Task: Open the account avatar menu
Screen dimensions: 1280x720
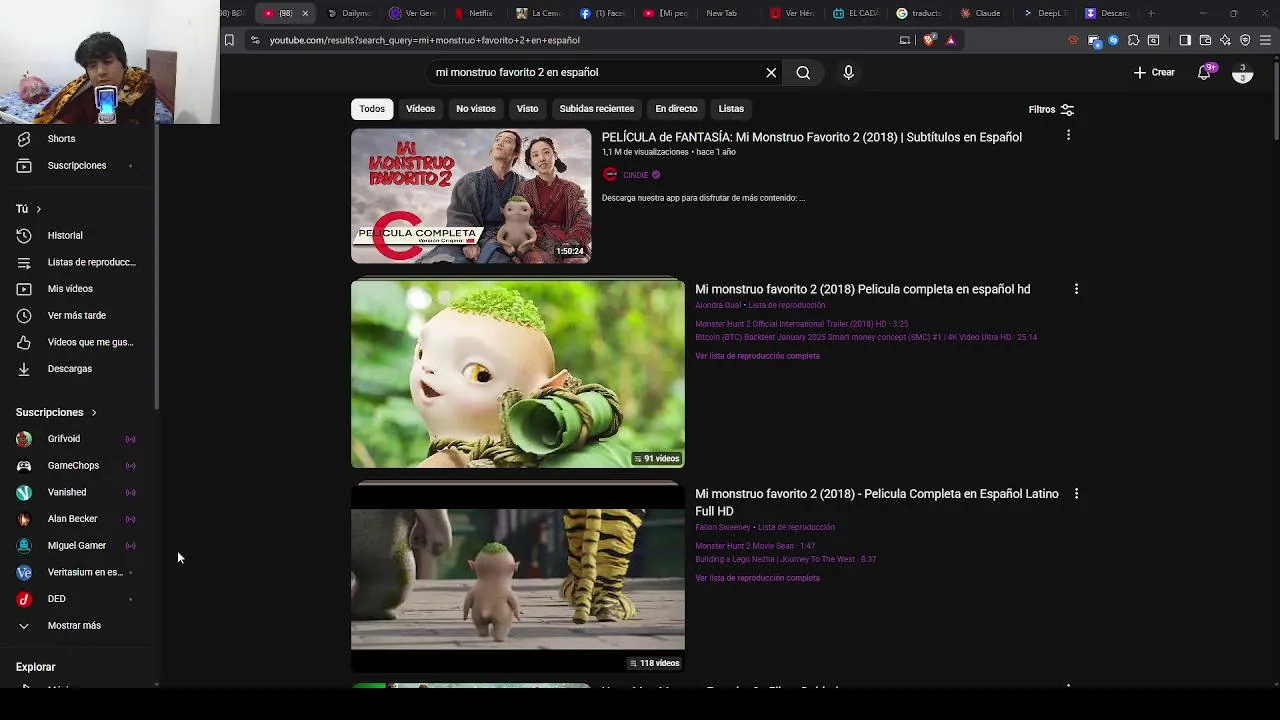Action: point(1242,73)
